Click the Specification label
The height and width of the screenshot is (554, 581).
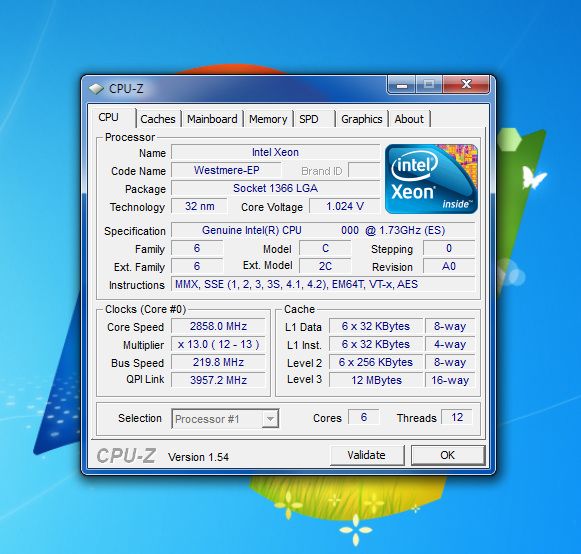pyautogui.click(x=135, y=231)
